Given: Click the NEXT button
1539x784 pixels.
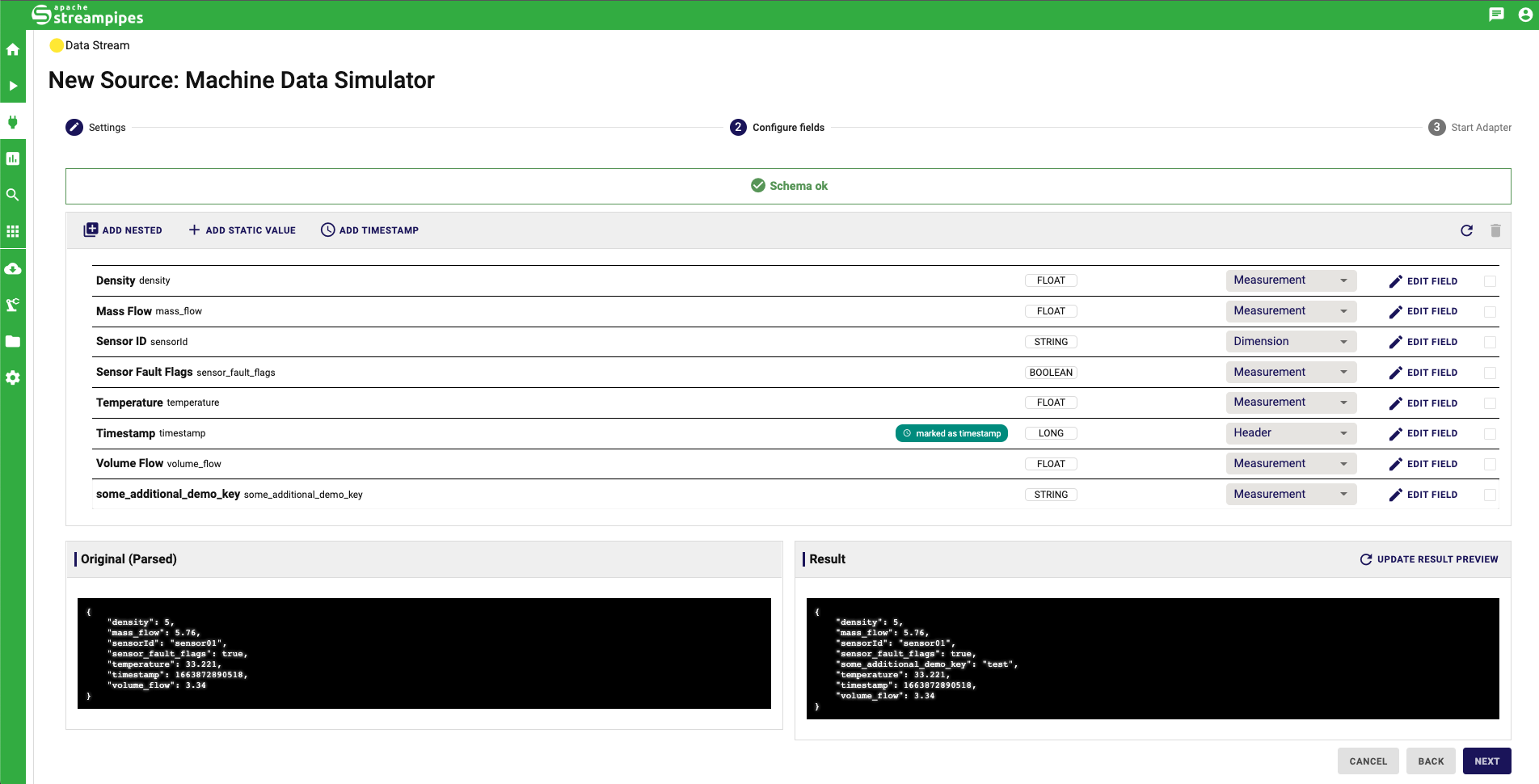Looking at the screenshot, I should point(1486,761).
